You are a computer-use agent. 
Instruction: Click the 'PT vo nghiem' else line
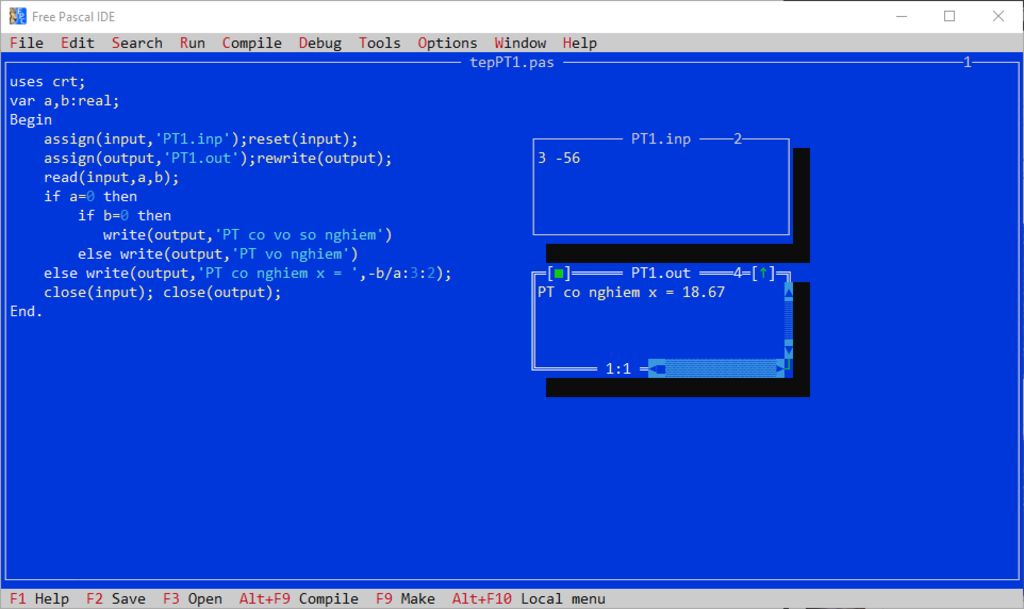(x=217, y=254)
